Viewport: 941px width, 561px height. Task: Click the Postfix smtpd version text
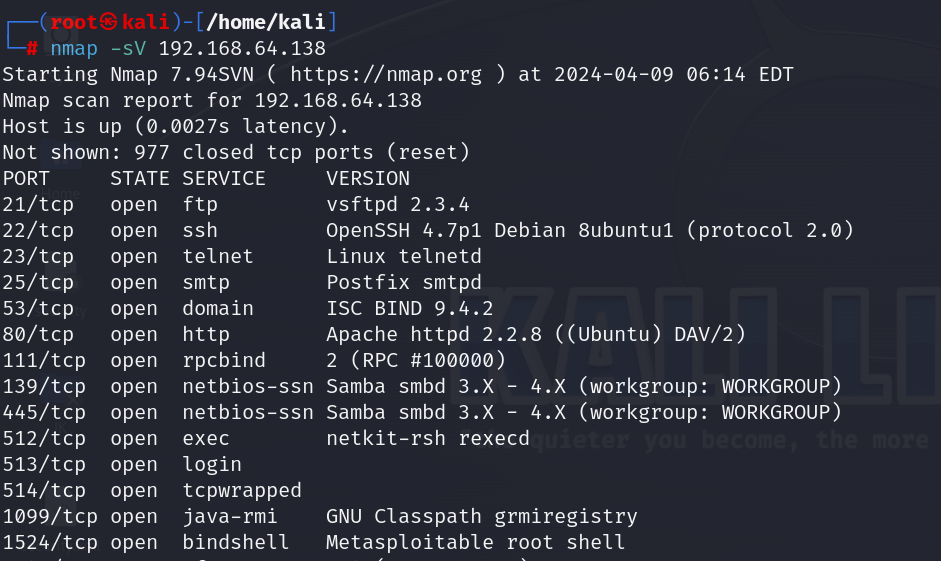(403, 283)
